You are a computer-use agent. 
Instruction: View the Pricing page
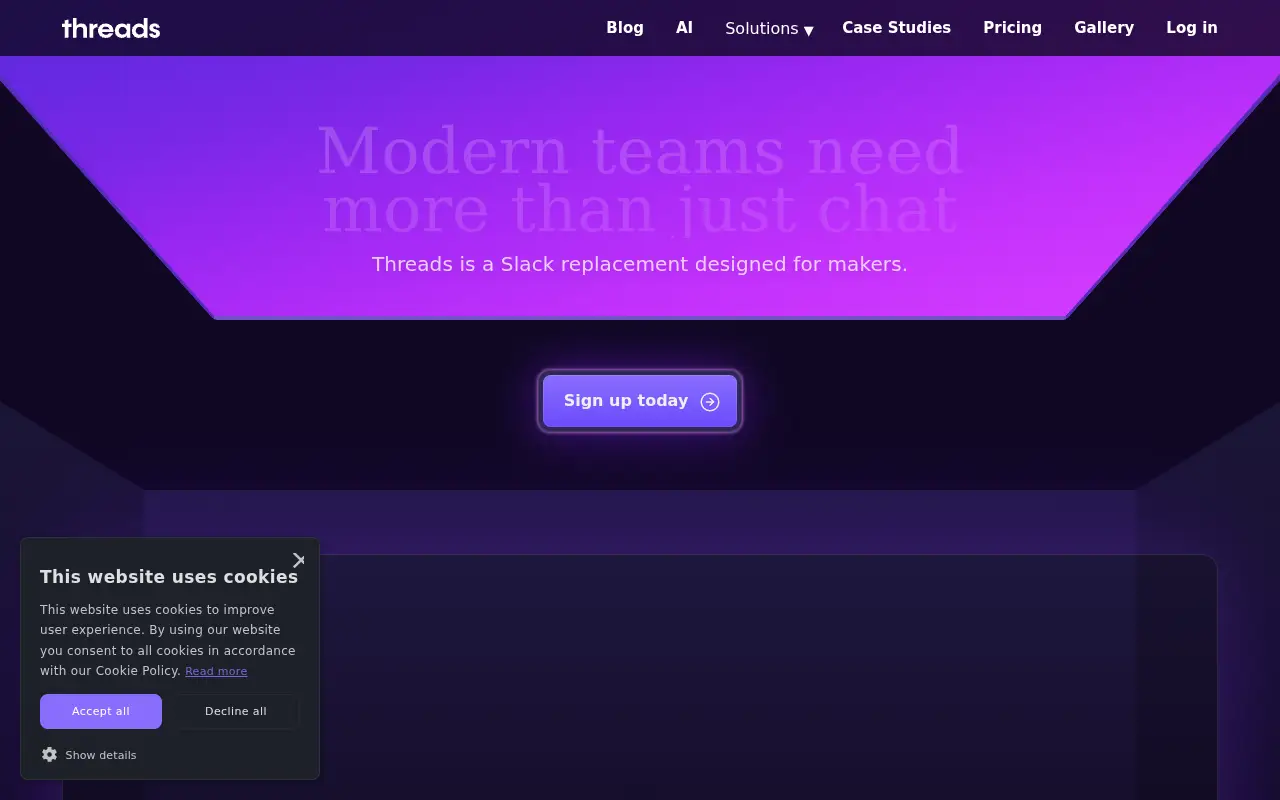pos(1012,28)
